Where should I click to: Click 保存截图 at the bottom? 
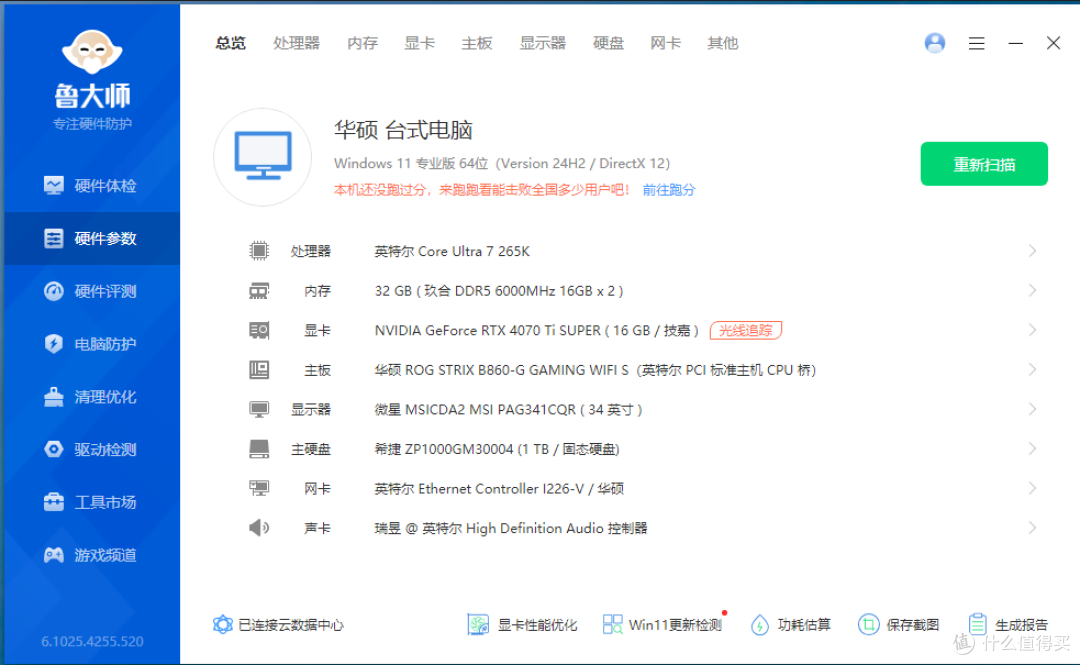898,624
